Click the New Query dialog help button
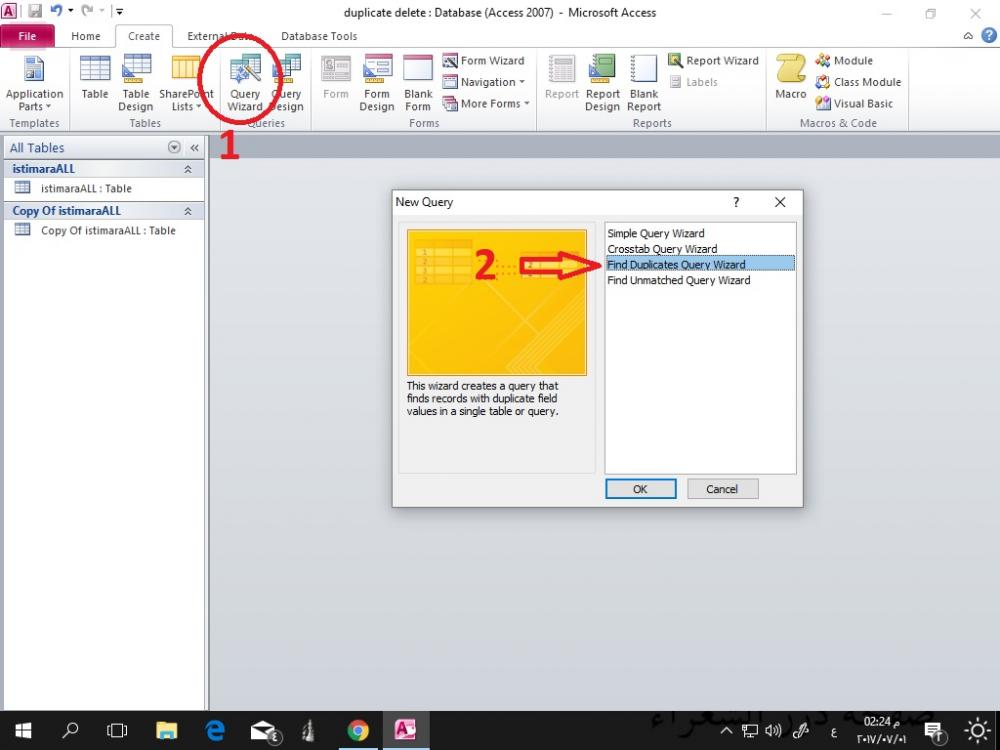1000x750 pixels. click(x=736, y=202)
